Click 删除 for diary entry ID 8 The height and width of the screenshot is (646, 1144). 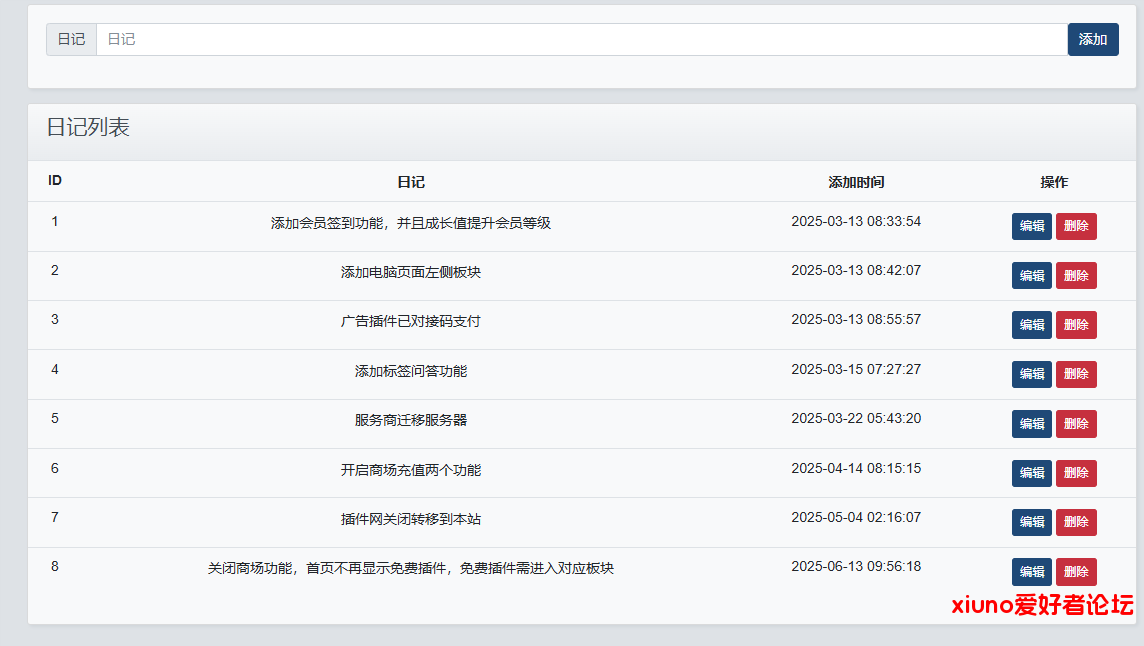(x=1076, y=572)
